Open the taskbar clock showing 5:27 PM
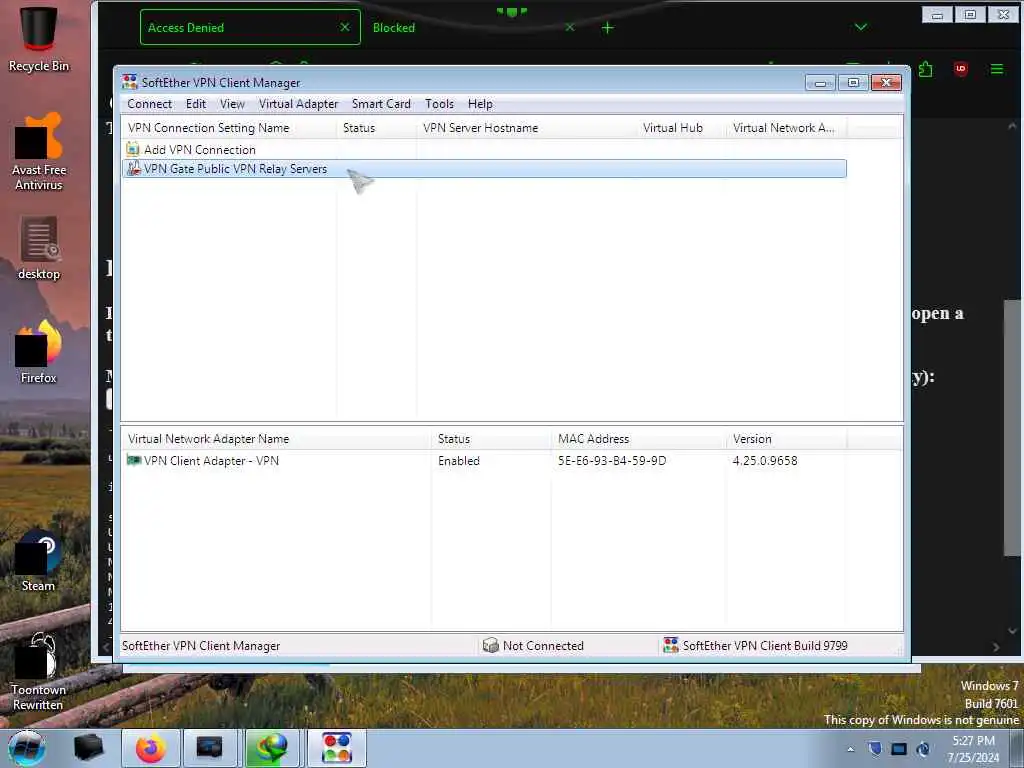This screenshot has width=1024, height=768. pos(973,748)
